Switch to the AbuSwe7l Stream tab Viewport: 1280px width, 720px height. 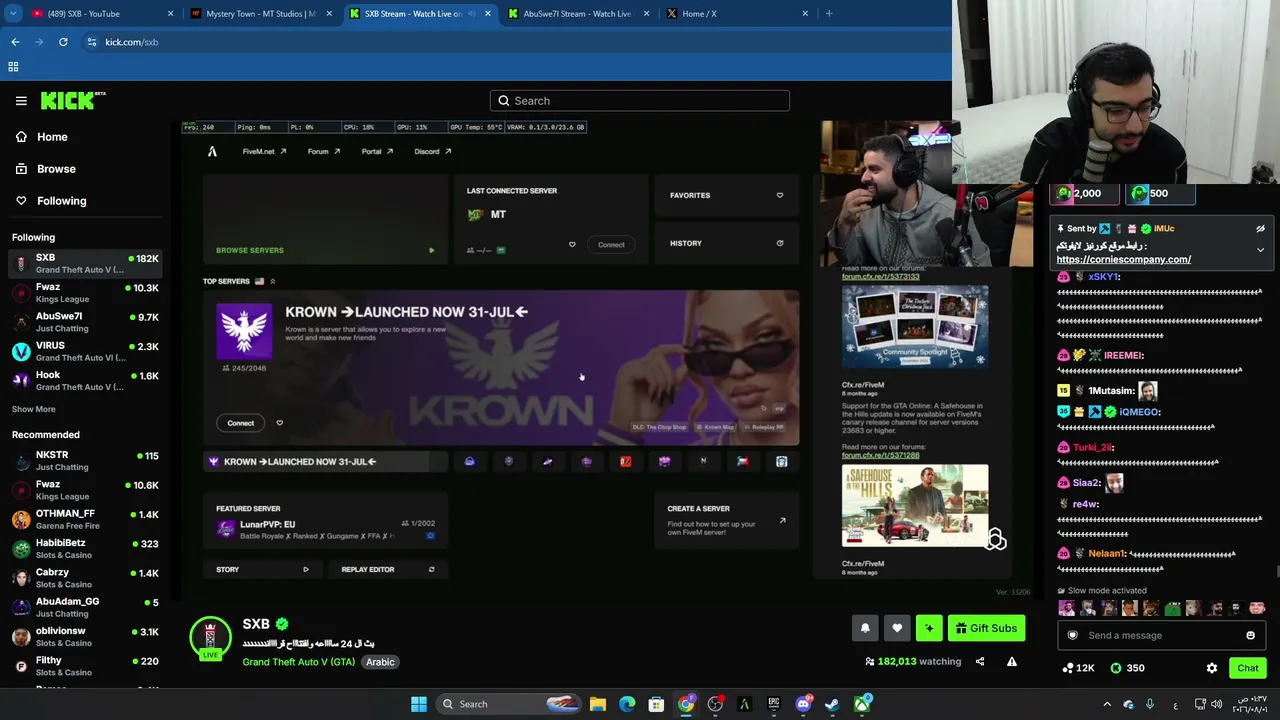[x=577, y=13]
